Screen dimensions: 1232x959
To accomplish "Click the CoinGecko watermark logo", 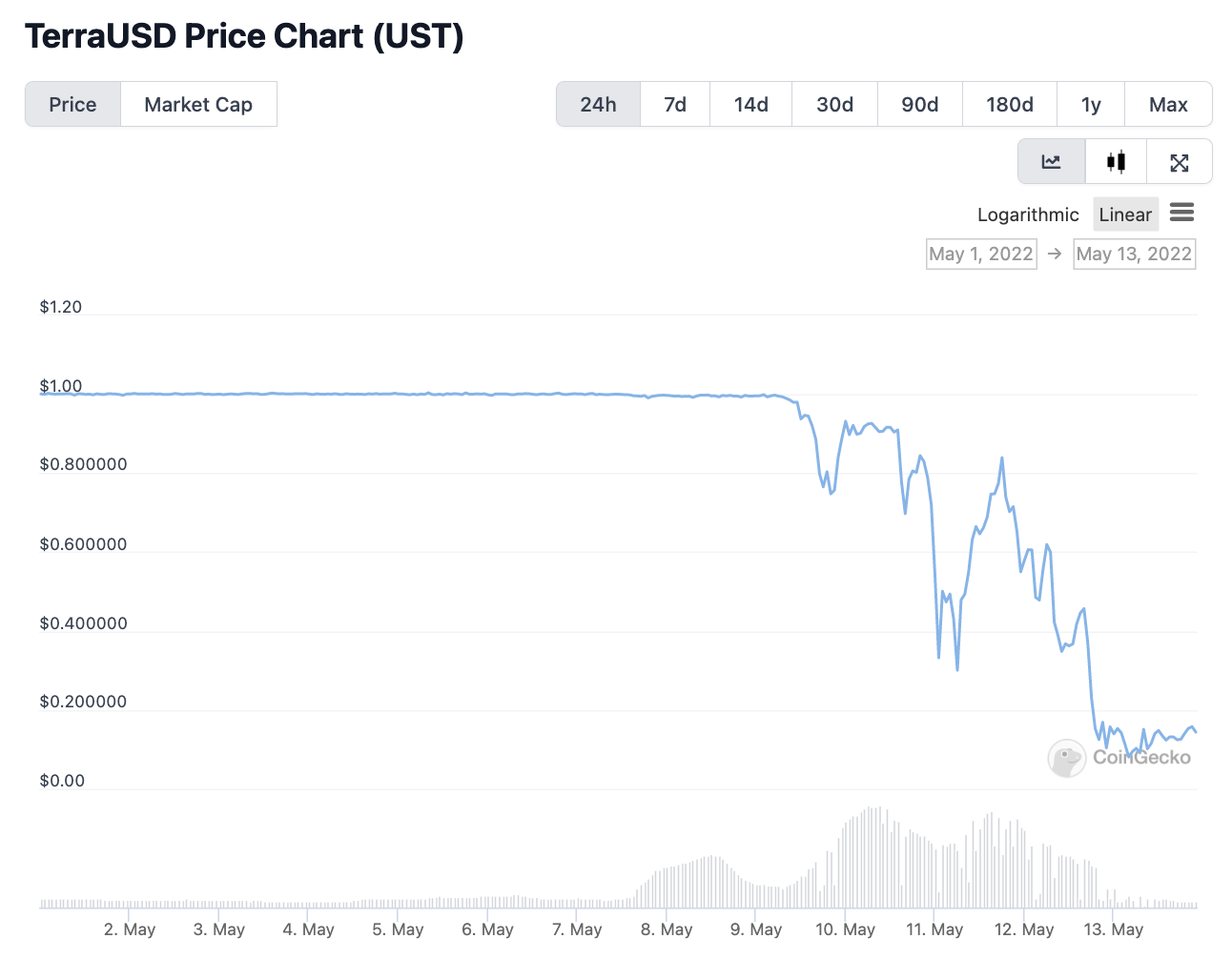I will point(1119,758).
